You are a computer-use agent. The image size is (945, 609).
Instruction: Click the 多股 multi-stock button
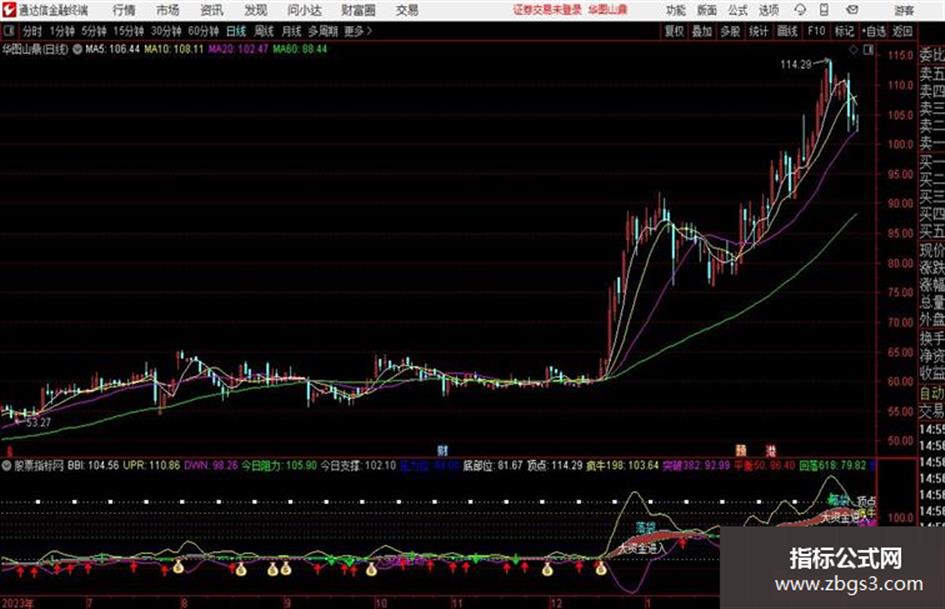[730, 31]
